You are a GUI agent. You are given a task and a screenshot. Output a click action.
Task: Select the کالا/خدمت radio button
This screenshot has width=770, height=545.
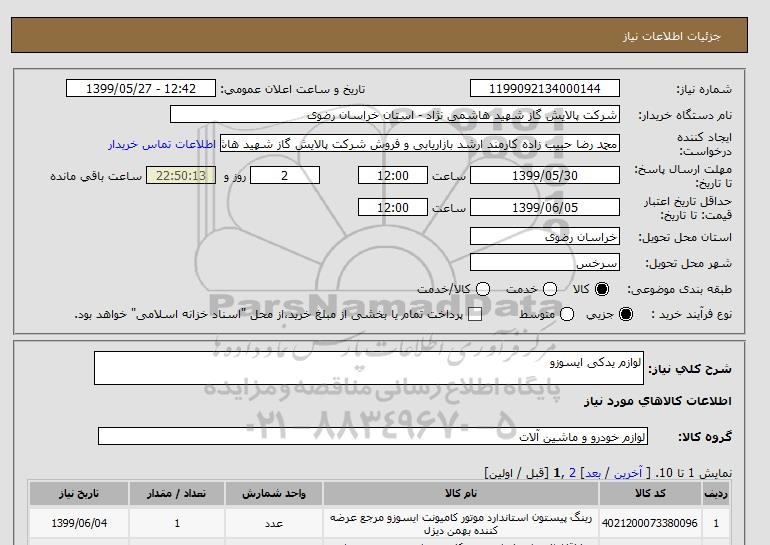tap(483, 289)
